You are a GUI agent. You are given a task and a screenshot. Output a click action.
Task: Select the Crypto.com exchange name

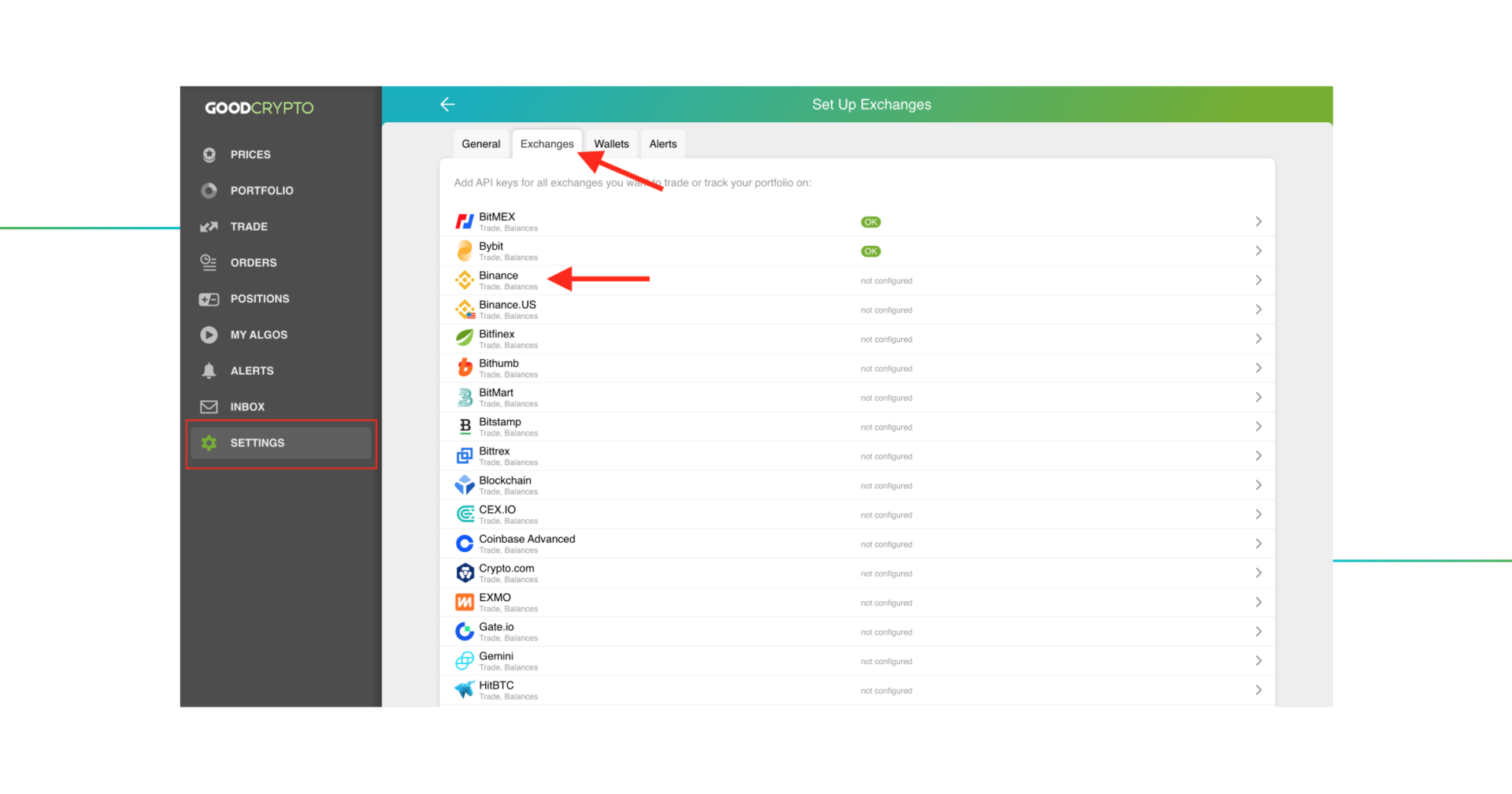coord(506,569)
